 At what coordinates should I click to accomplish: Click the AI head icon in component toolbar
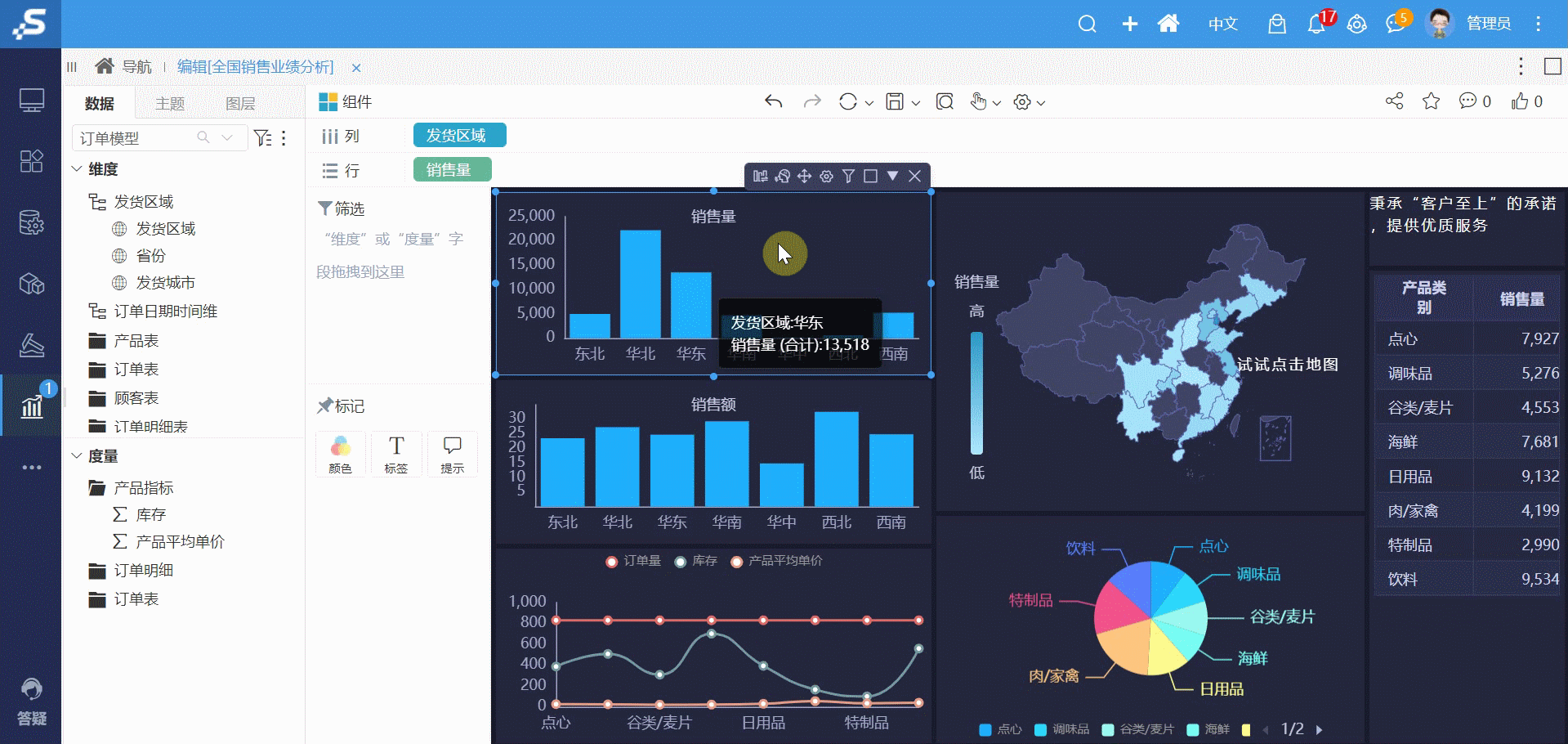pyautogui.click(x=782, y=176)
